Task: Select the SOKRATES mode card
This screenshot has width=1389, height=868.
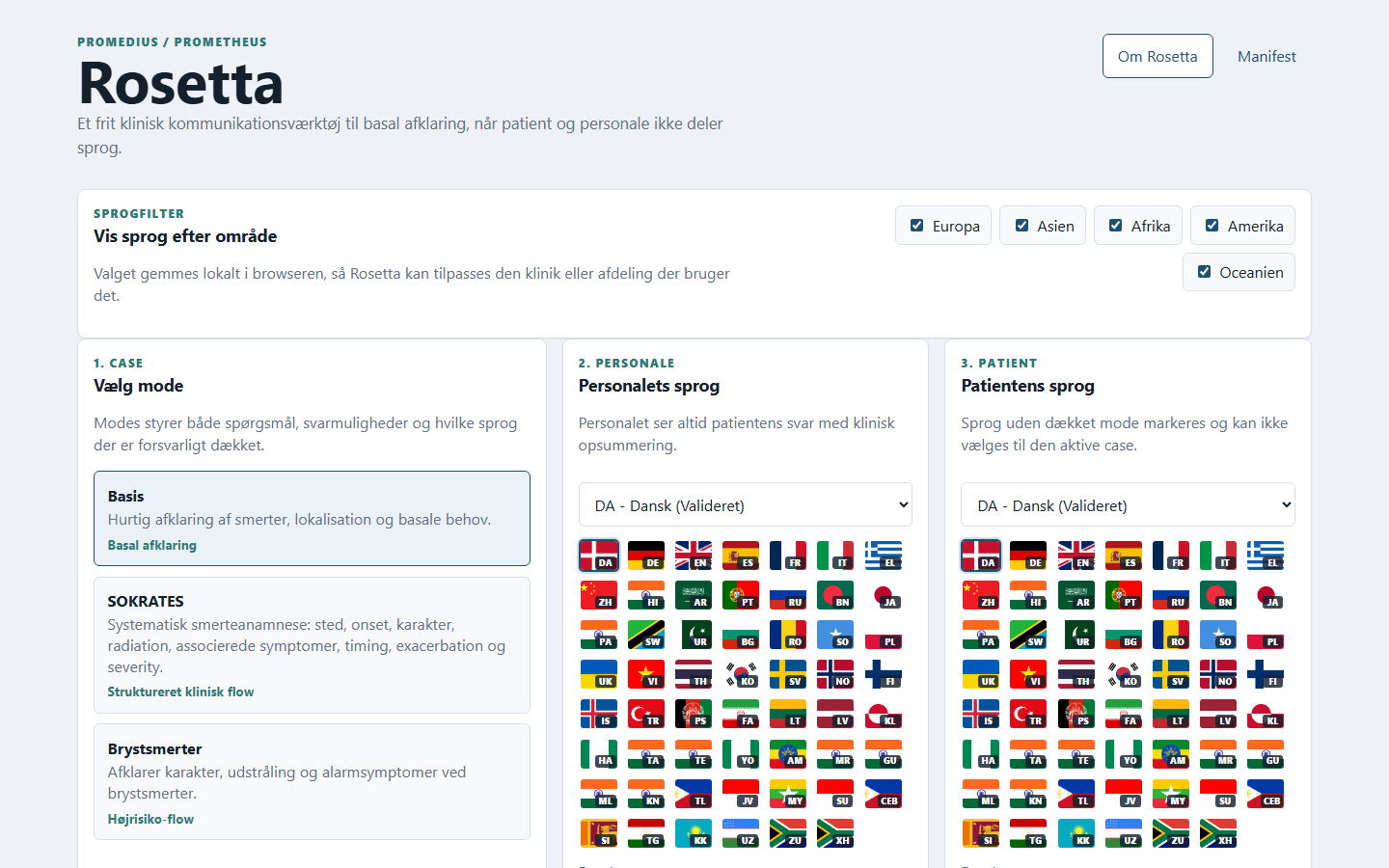Action: coord(312,645)
